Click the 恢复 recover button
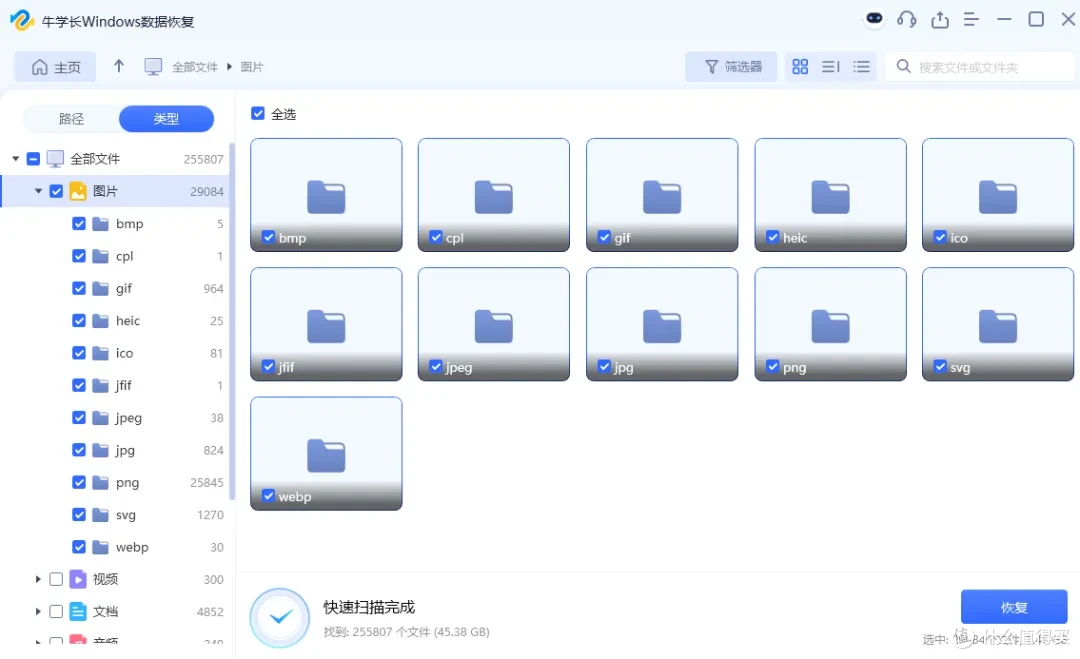1080x659 pixels. click(x=1014, y=607)
